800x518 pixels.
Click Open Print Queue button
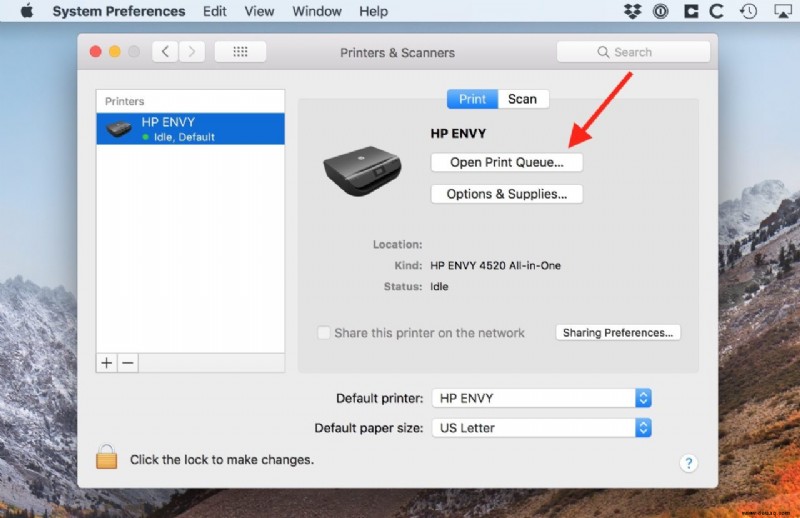pos(507,162)
